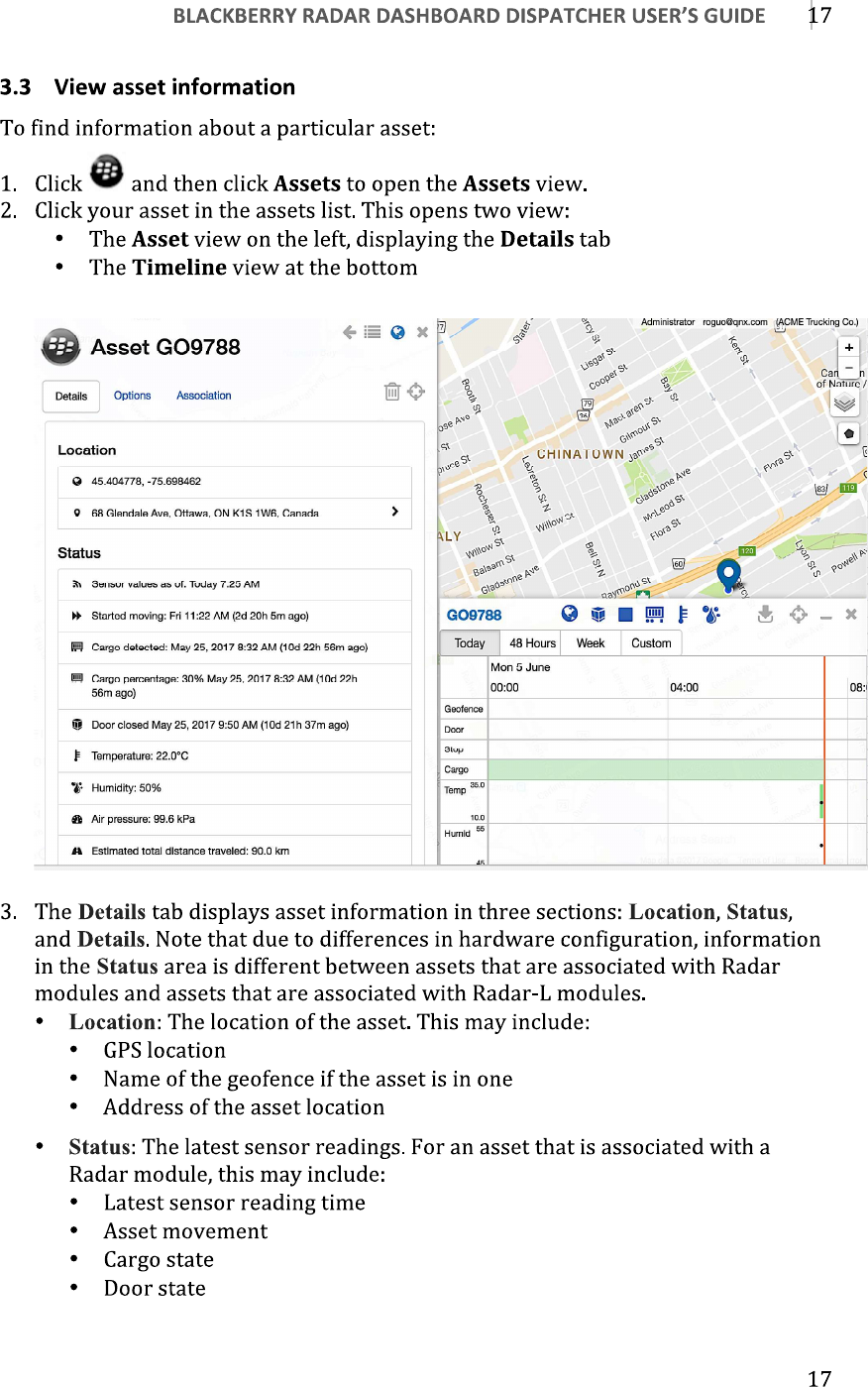The height and width of the screenshot is (1387, 868).
Task: Click the GO9788 title in timeline panel
Action: point(475,615)
